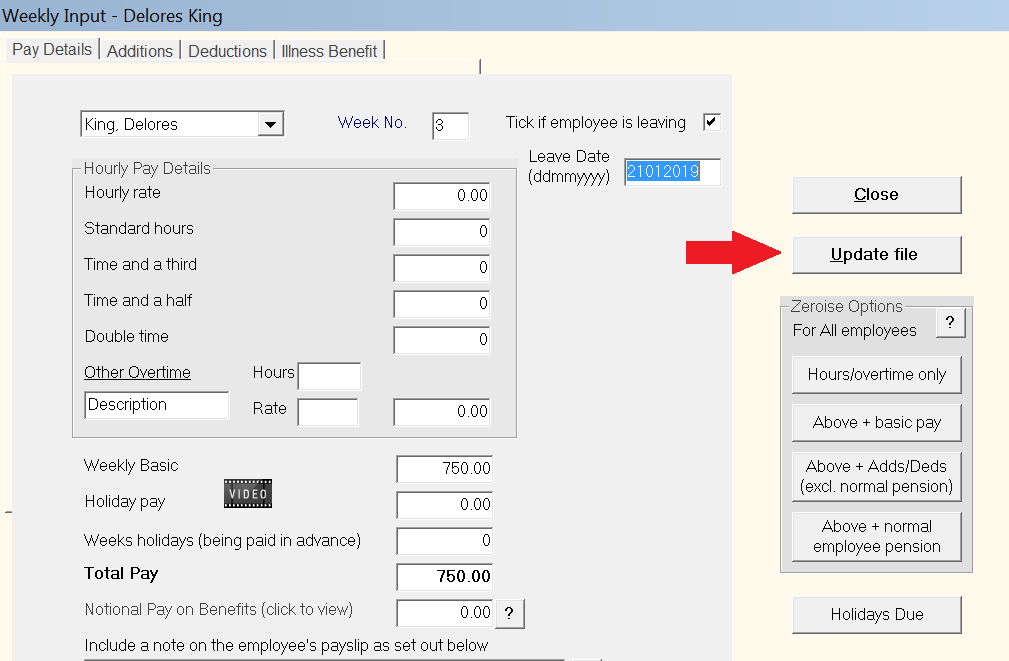Open the Deductions tab
This screenshot has width=1009, height=661.
[x=227, y=50]
